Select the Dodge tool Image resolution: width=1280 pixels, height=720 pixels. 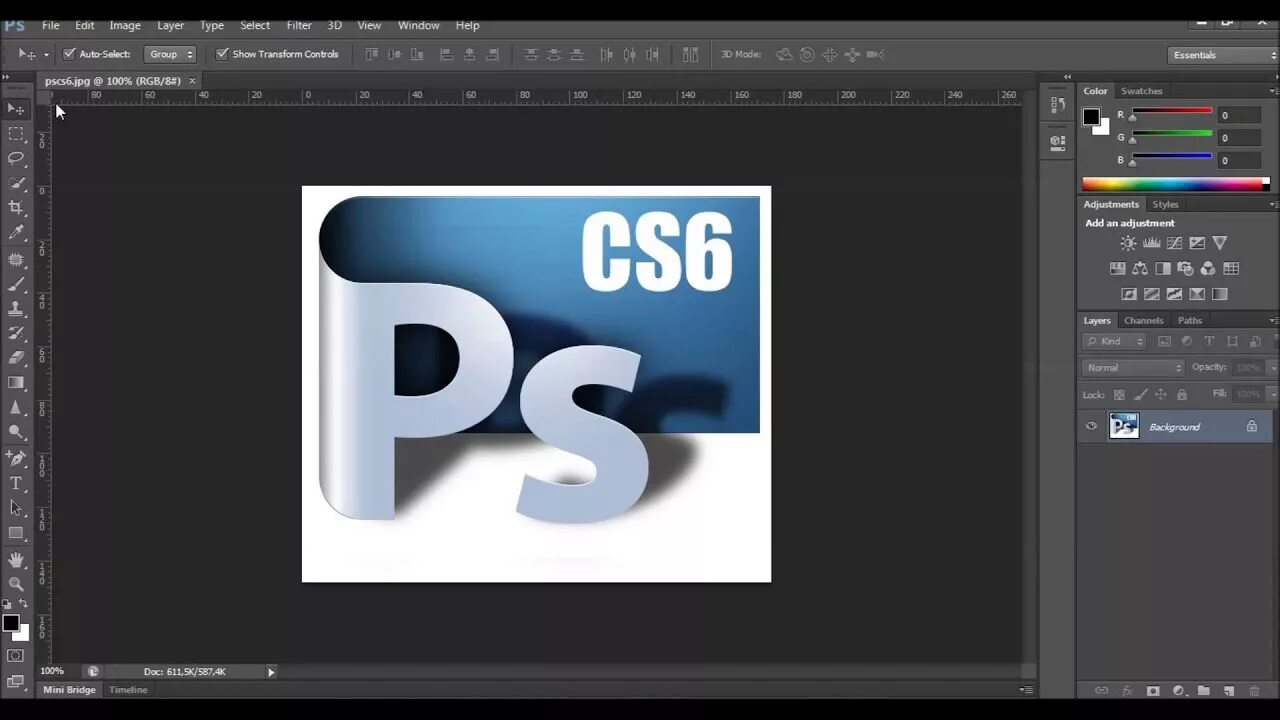coord(16,432)
